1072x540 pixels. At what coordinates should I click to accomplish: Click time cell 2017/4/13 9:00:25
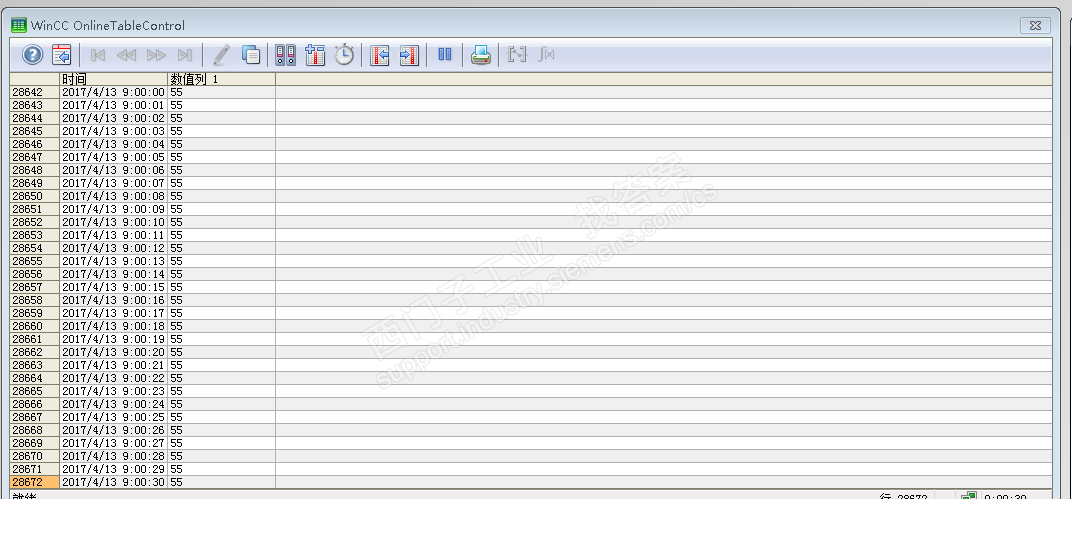tap(113, 417)
